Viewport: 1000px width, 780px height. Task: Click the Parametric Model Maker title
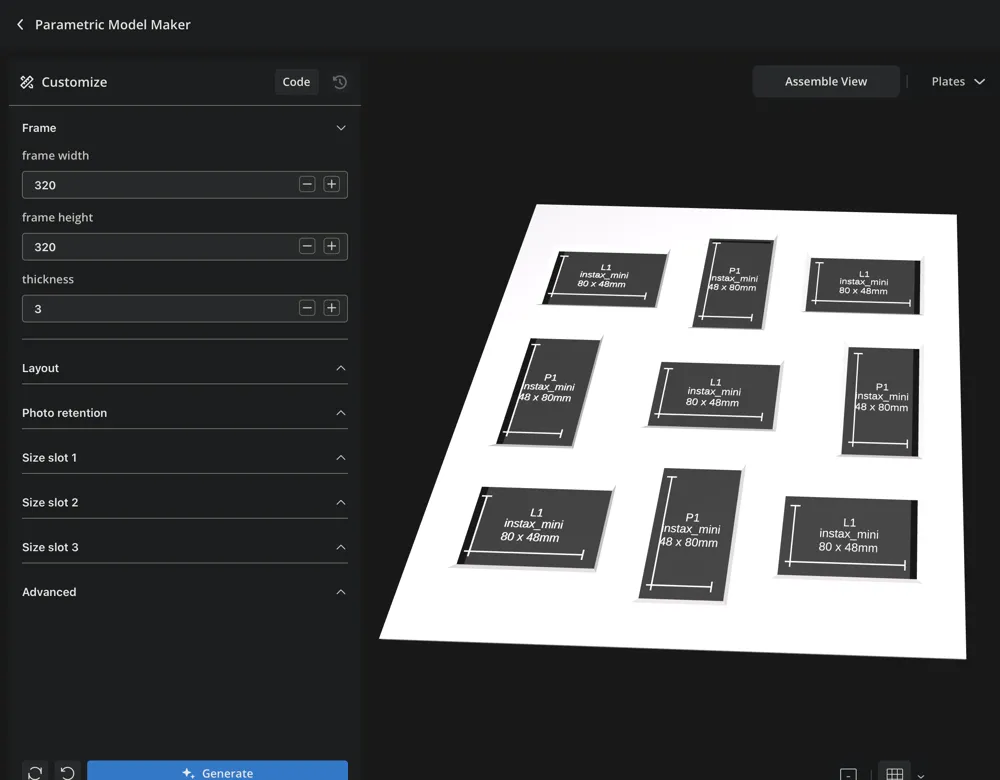113,24
